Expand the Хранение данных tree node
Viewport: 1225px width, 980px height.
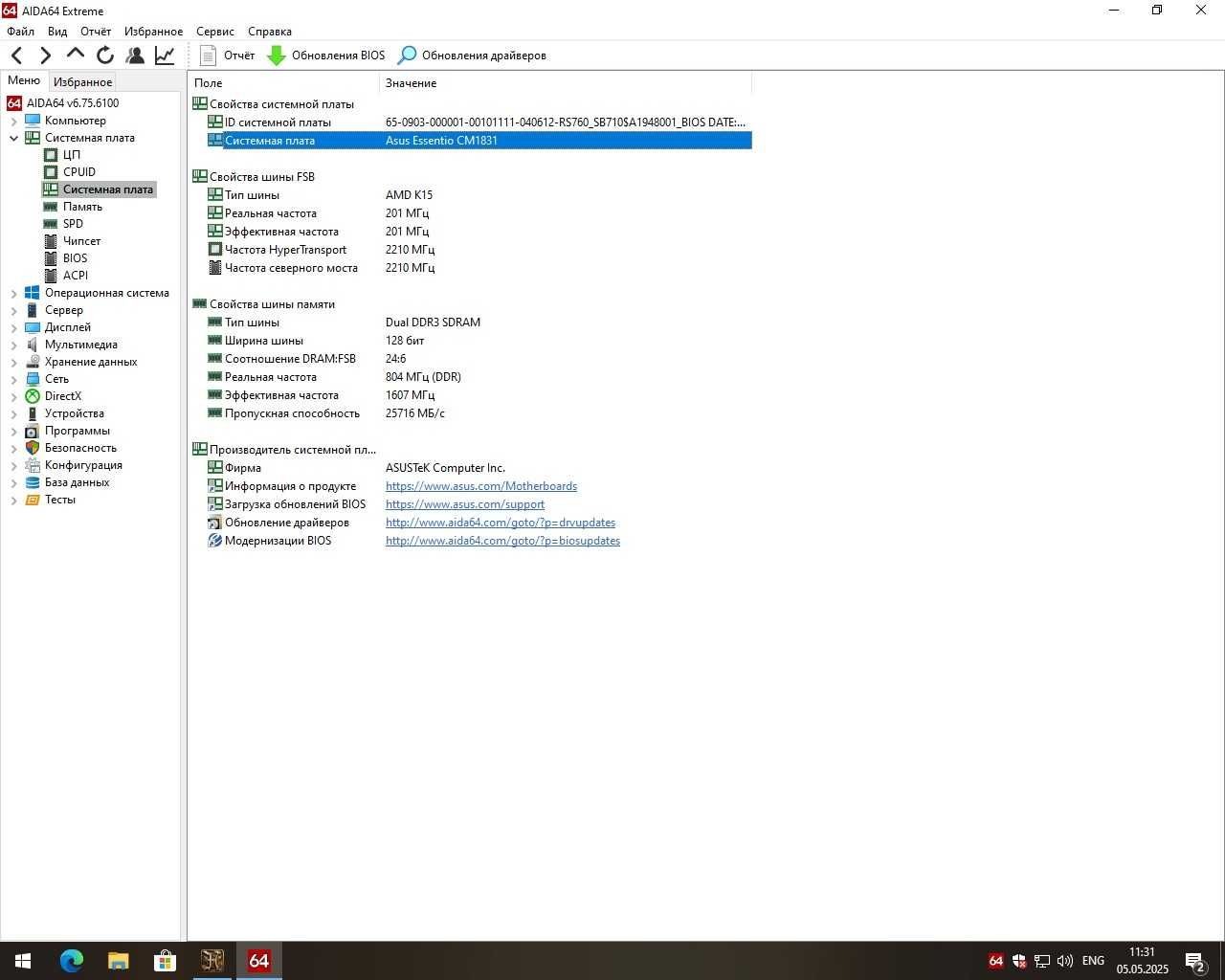[x=14, y=363]
